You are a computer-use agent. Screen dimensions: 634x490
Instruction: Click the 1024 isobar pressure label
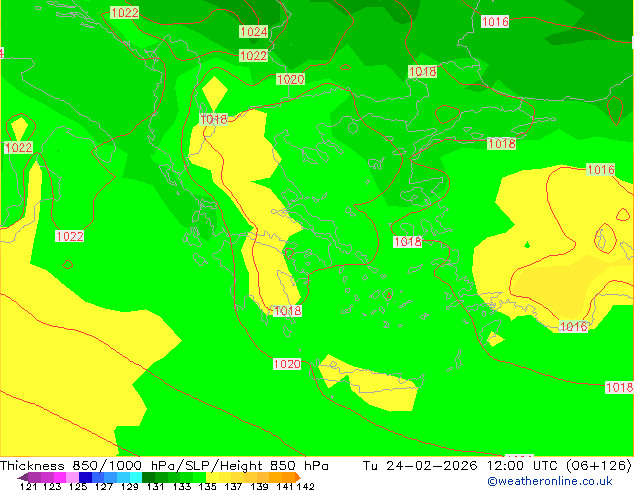pyautogui.click(x=254, y=32)
